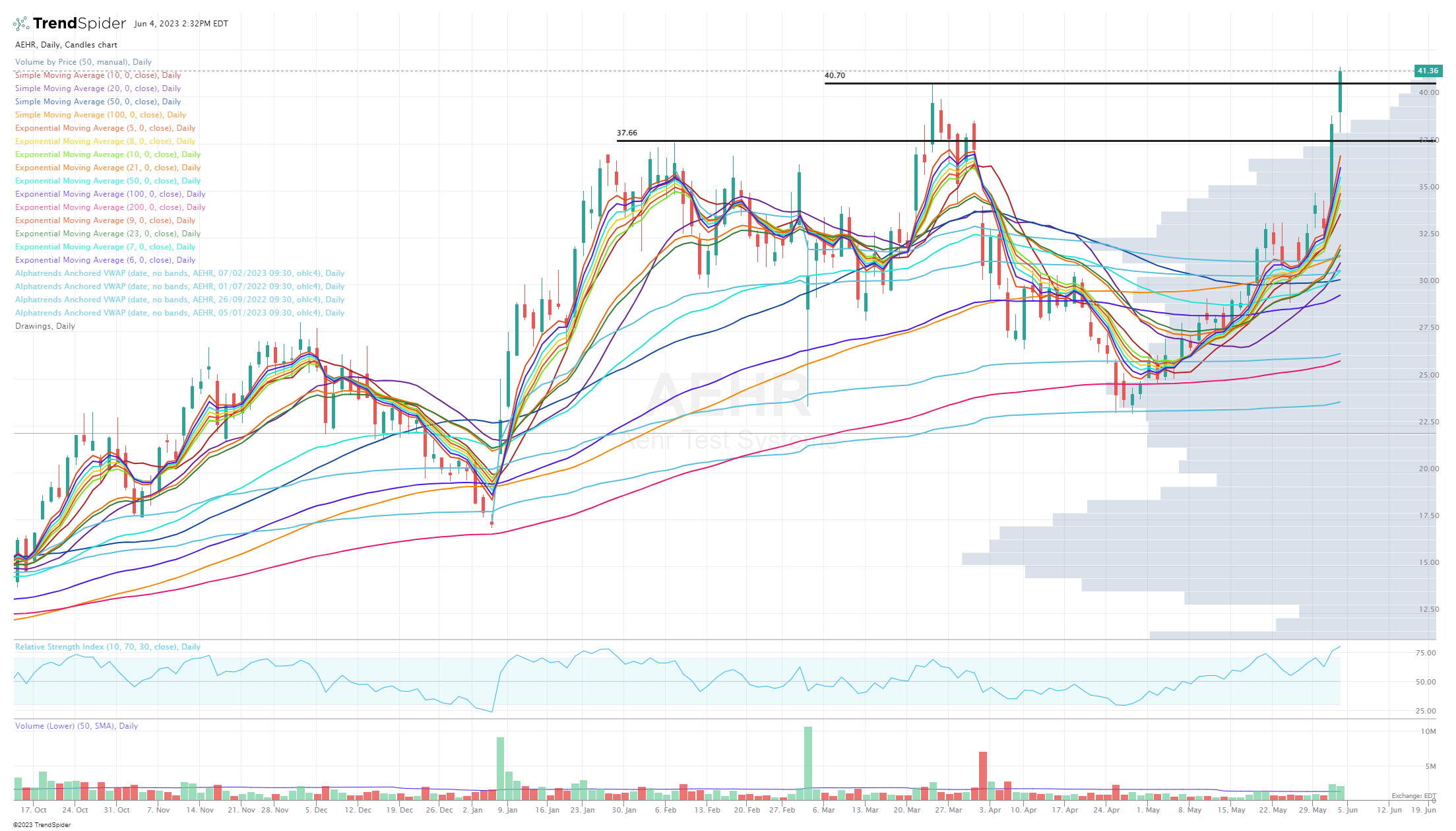Hide the Simple Moving Average (100) overlay

point(101,114)
